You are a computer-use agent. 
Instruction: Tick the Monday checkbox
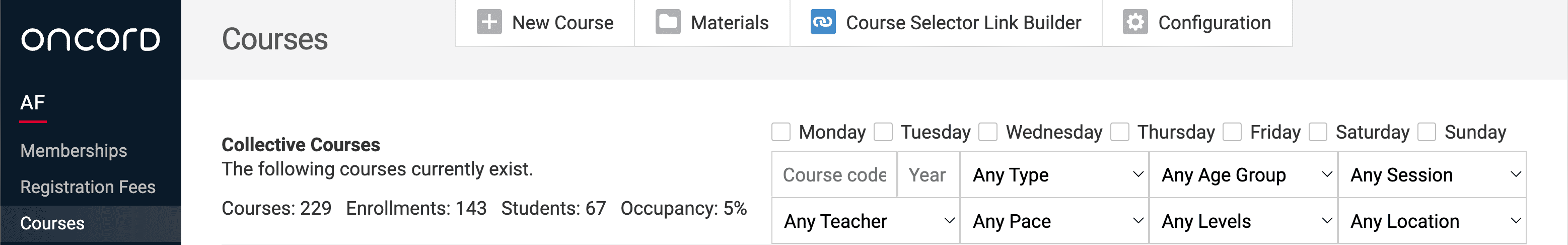[x=781, y=132]
